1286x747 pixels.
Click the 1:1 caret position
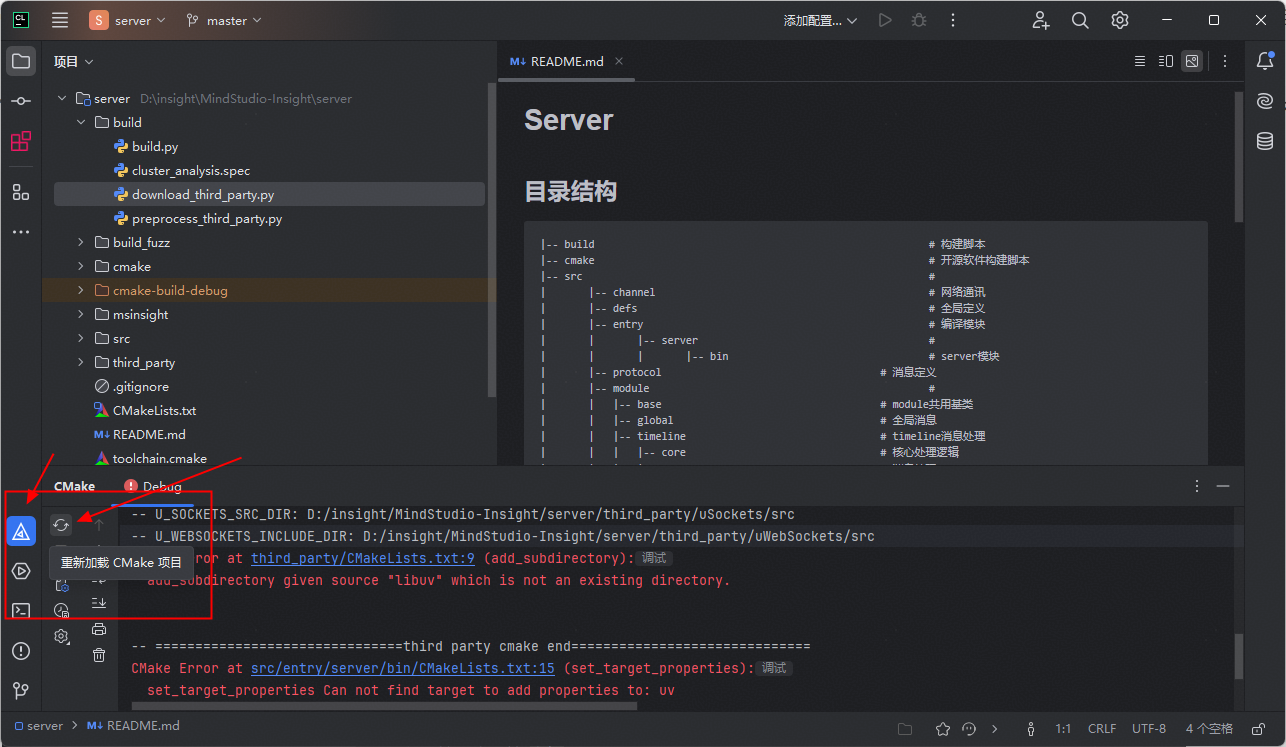(x=1064, y=728)
